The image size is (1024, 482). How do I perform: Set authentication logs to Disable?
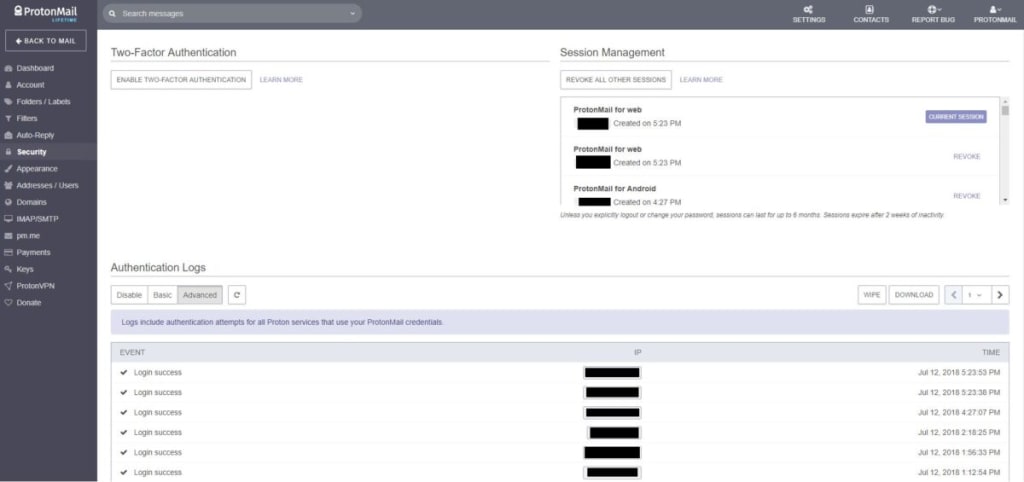129,295
